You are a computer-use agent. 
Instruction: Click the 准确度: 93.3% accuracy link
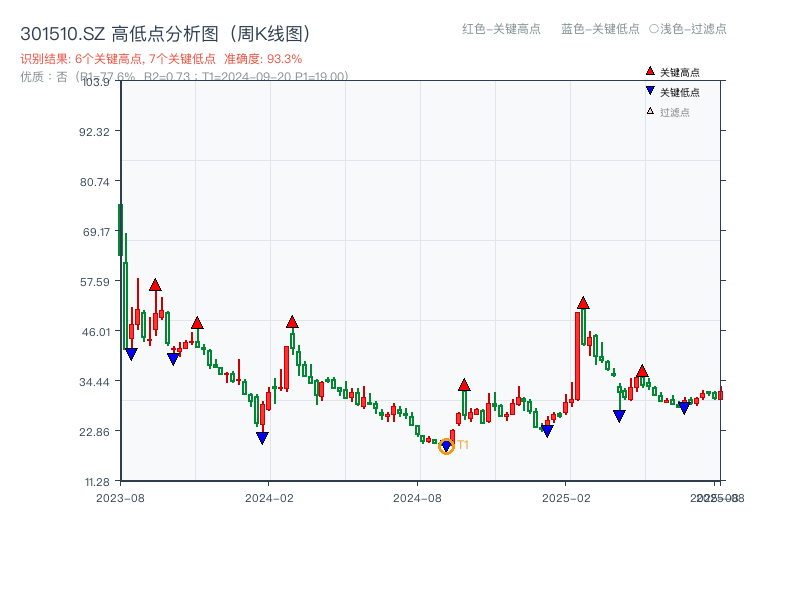pyautogui.click(x=263, y=55)
